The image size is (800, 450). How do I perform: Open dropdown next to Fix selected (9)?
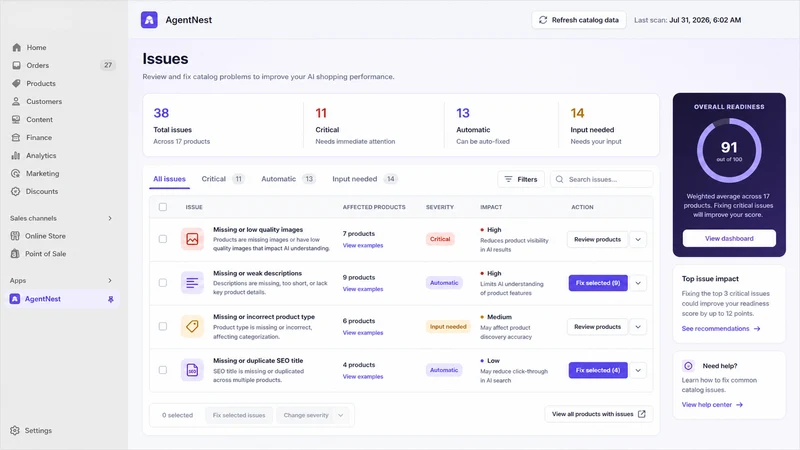pos(638,283)
